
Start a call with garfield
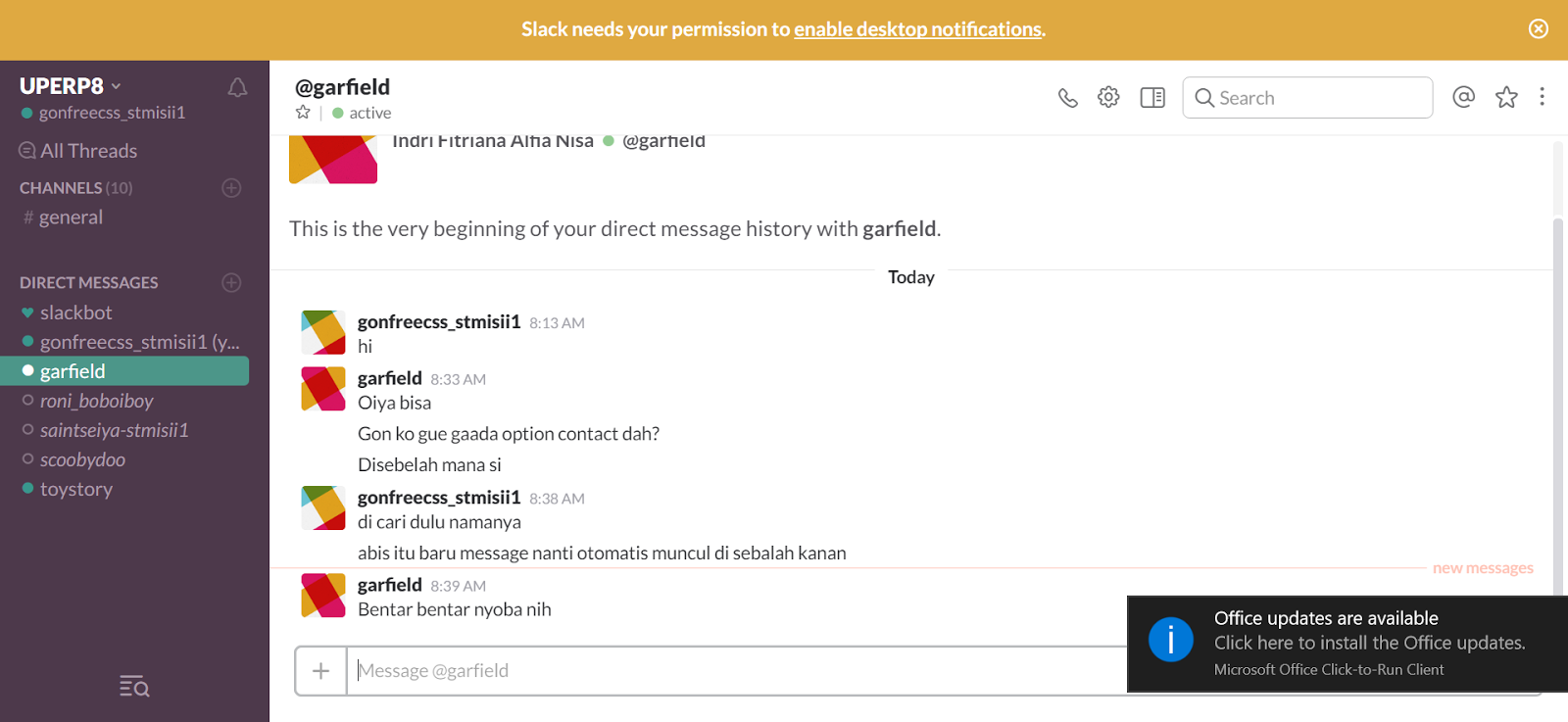click(1067, 97)
